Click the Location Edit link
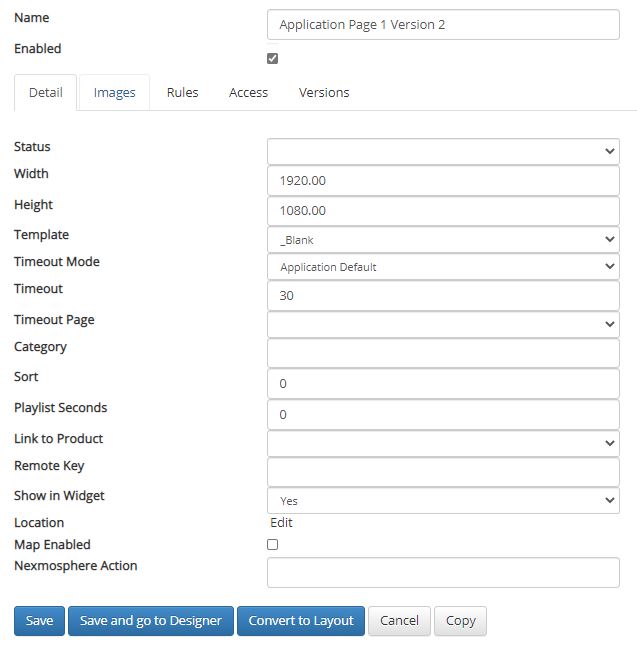 click(281, 522)
